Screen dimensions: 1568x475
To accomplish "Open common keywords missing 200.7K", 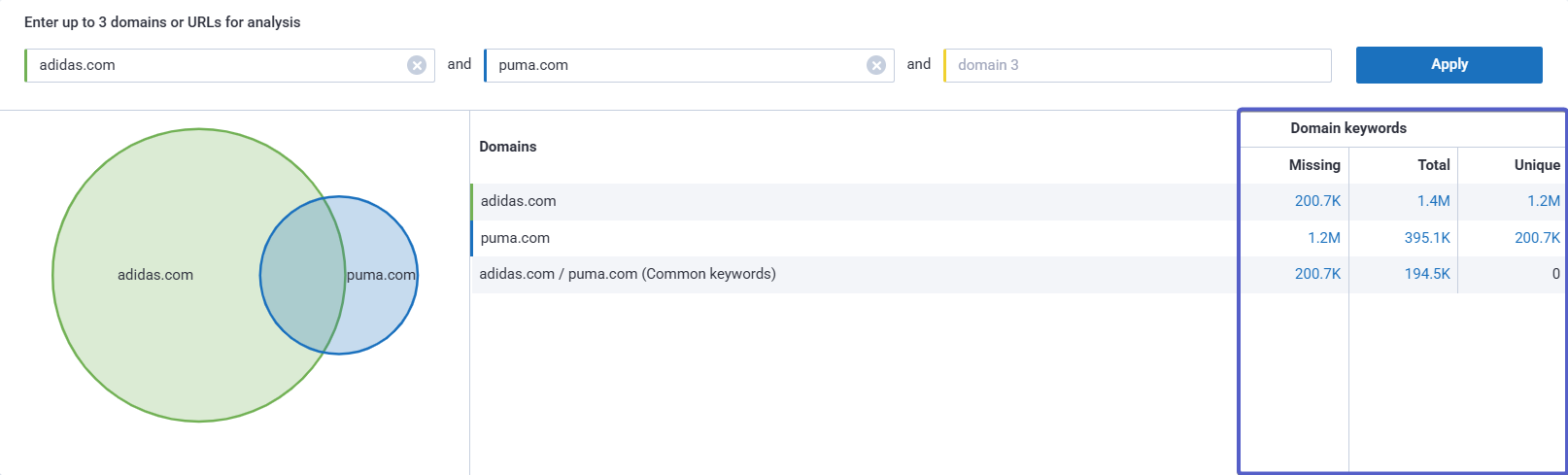I will [1317, 274].
